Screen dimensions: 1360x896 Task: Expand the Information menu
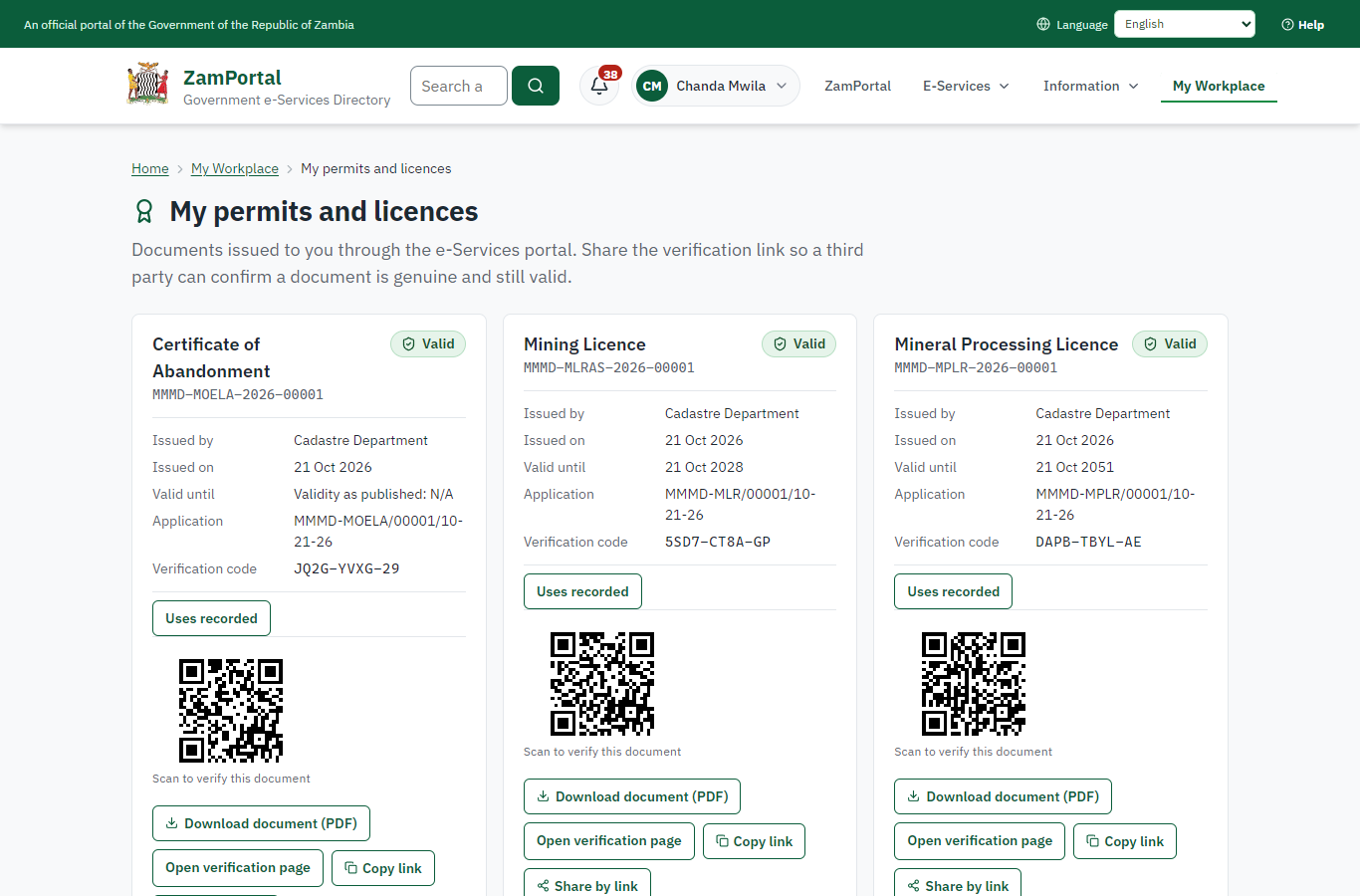1091,86
